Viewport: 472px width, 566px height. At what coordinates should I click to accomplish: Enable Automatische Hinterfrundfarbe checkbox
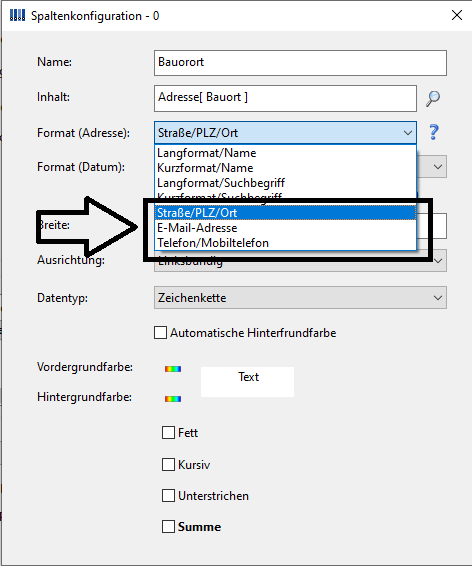click(160, 332)
